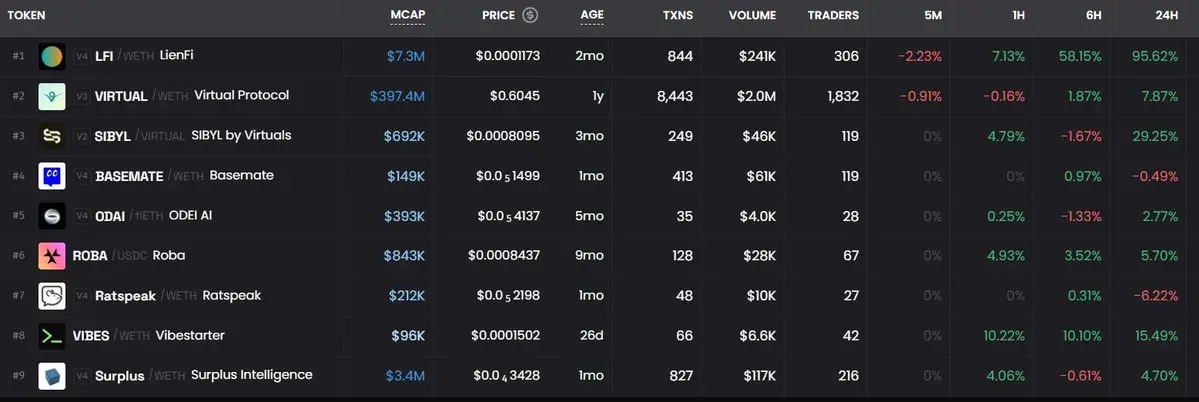The height and width of the screenshot is (402, 1199).
Task: Click the Basemate blue token icon
Action: (x=52, y=176)
